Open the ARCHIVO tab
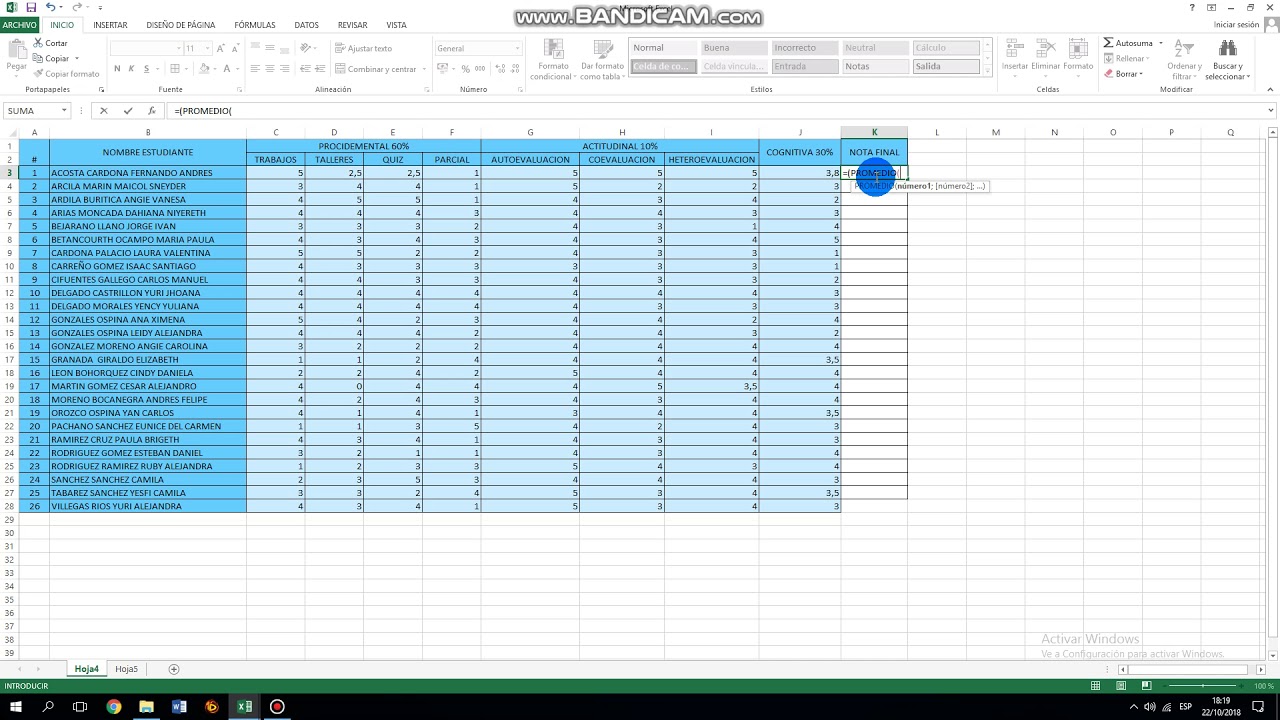The height and width of the screenshot is (720, 1280). pyautogui.click(x=20, y=25)
